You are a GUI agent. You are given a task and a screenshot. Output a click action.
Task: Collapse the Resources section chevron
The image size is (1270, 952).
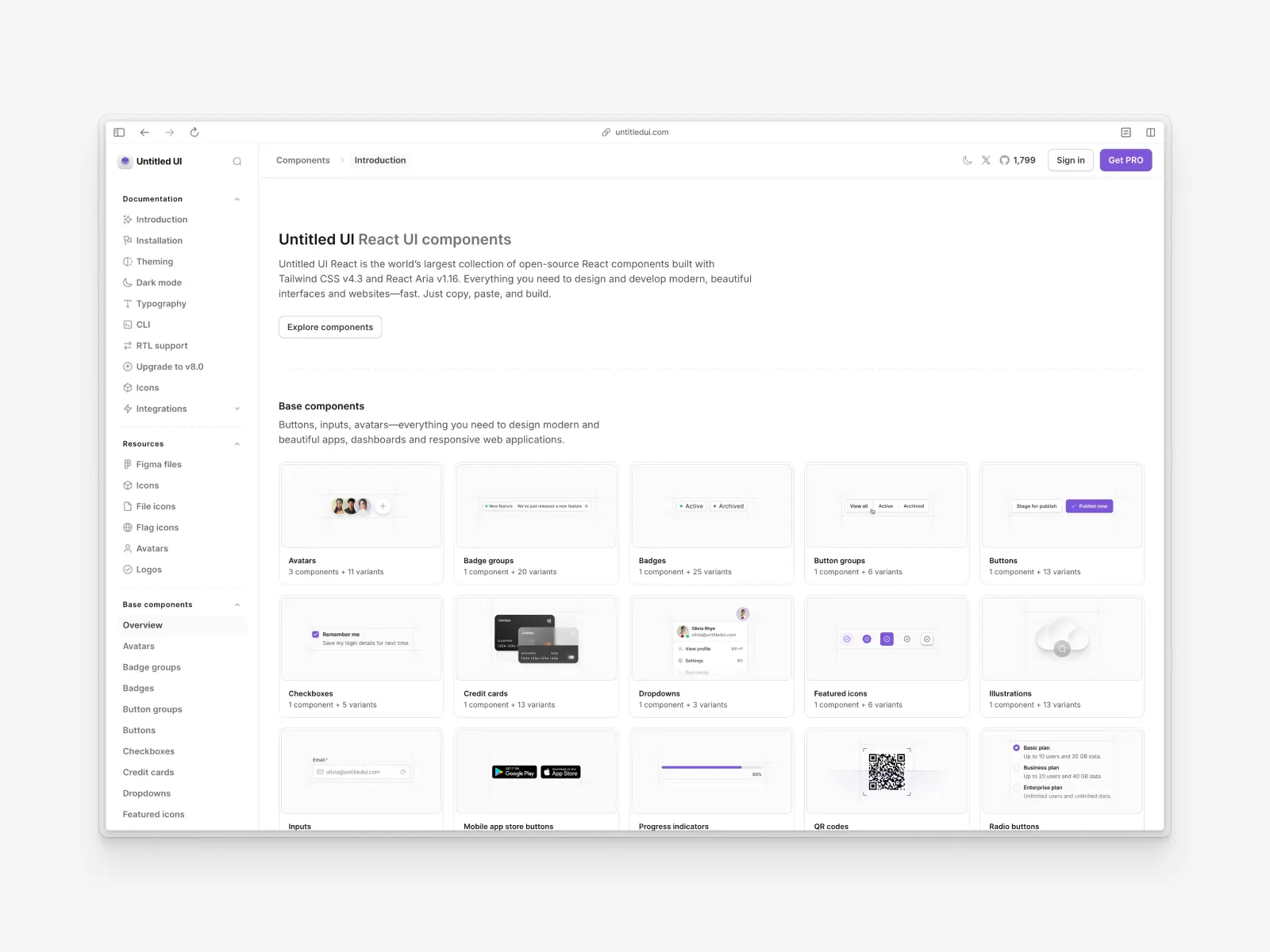click(x=237, y=444)
